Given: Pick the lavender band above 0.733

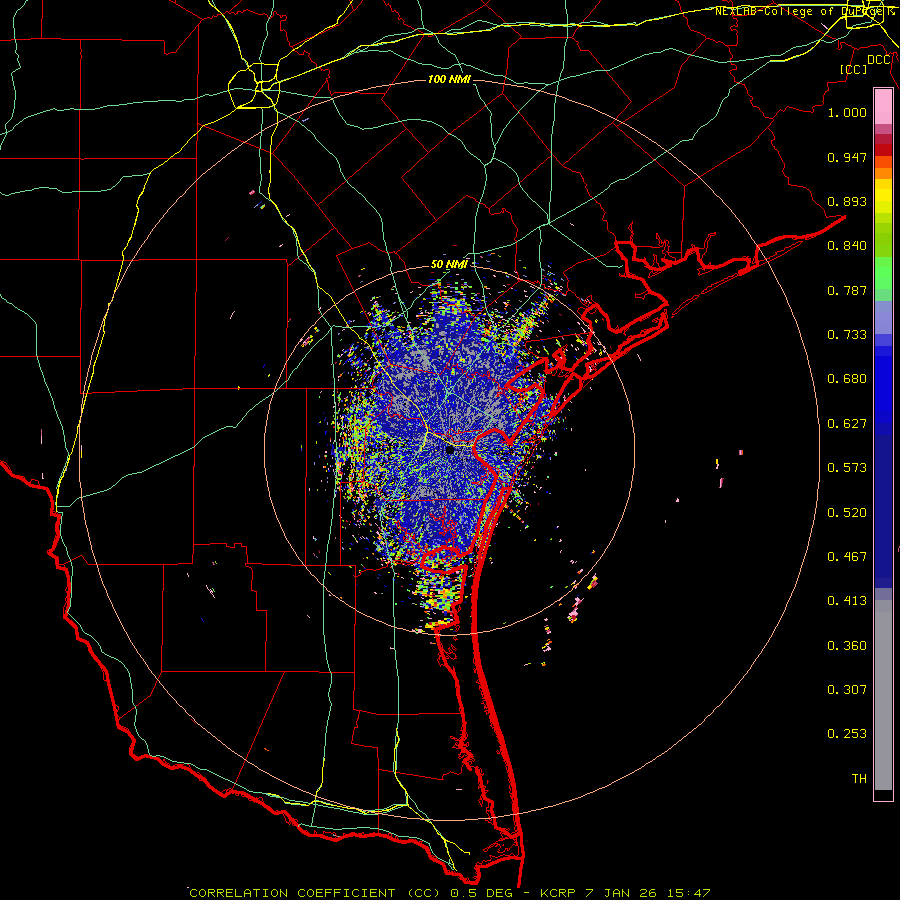Looking at the screenshot, I should pos(883,317).
